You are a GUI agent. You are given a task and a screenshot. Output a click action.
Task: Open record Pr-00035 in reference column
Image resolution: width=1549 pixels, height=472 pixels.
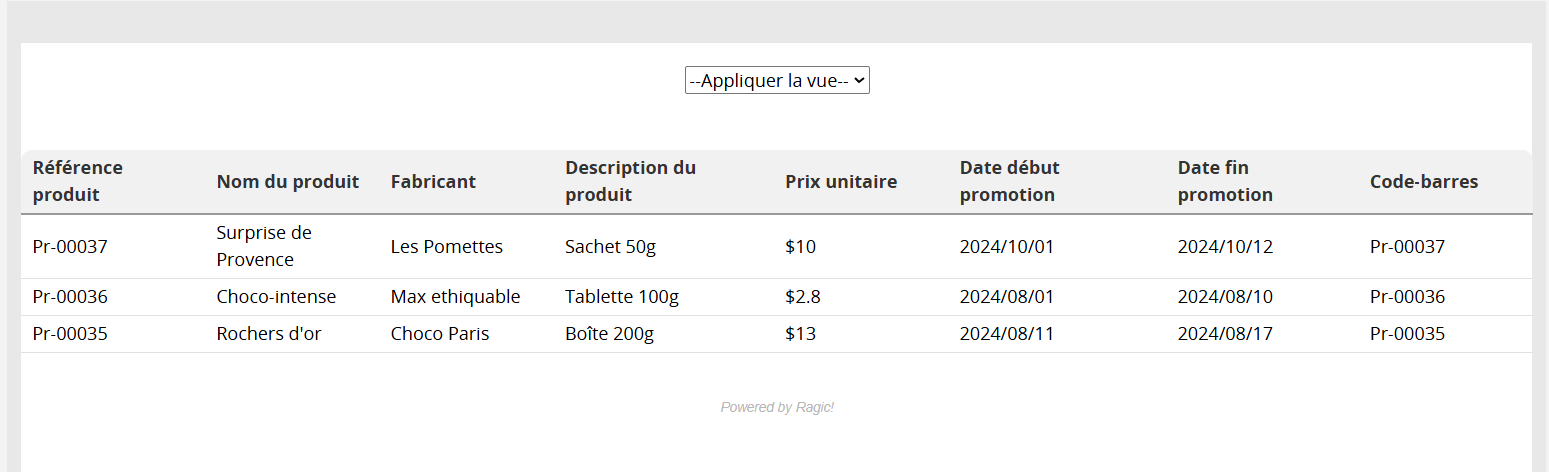point(70,334)
